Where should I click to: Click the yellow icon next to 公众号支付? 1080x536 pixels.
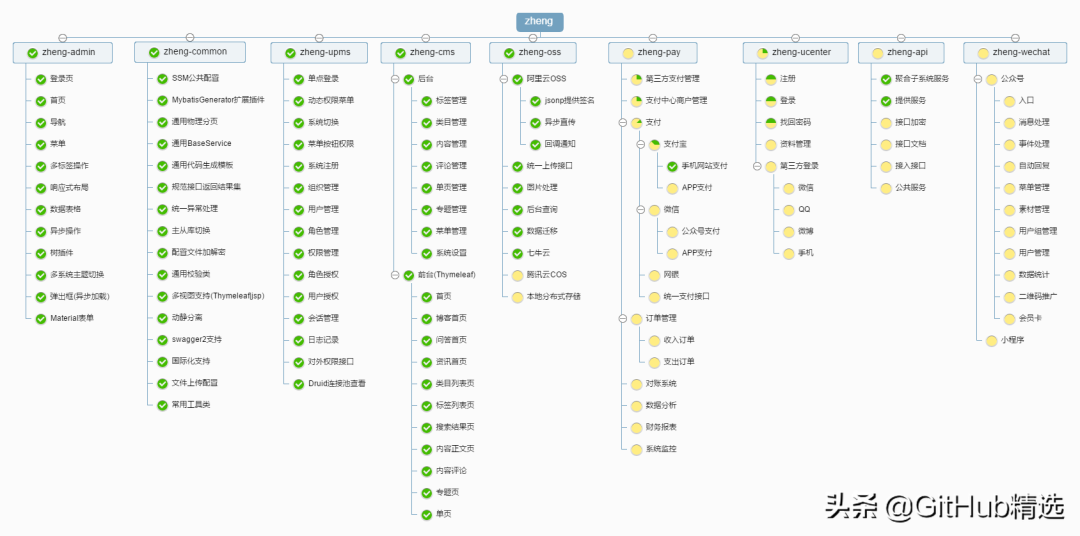pyautogui.click(x=672, y=231)
